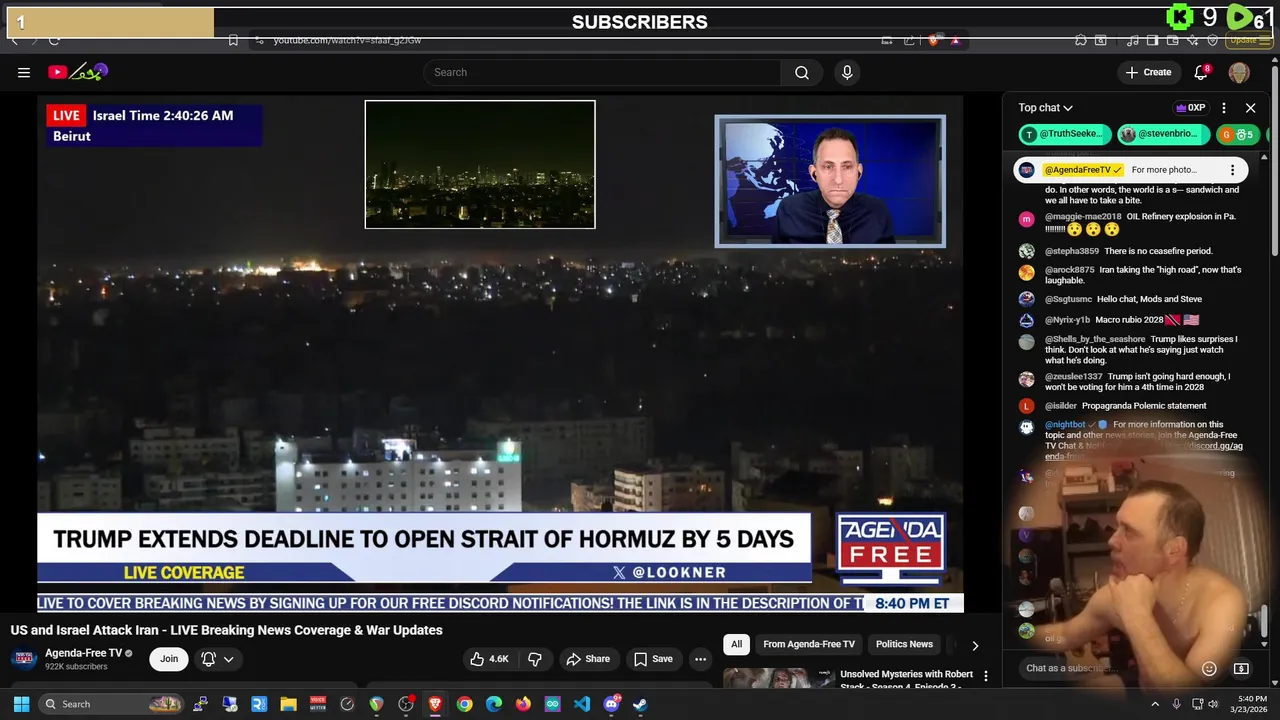The image size is (1280, 720).
Task: Open the Agenda-Free TV channel avatar
Action: pos(24,658)
